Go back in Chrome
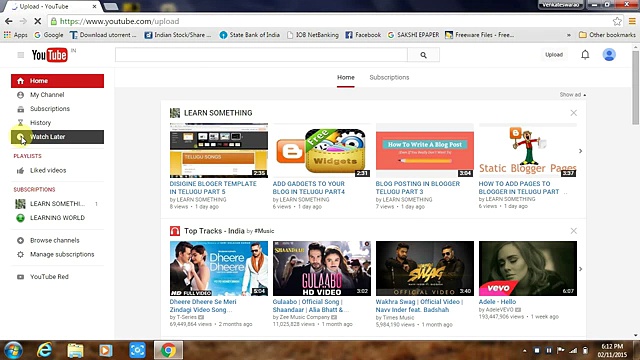The height and width of the screenshot is (360, 640). 9,21
